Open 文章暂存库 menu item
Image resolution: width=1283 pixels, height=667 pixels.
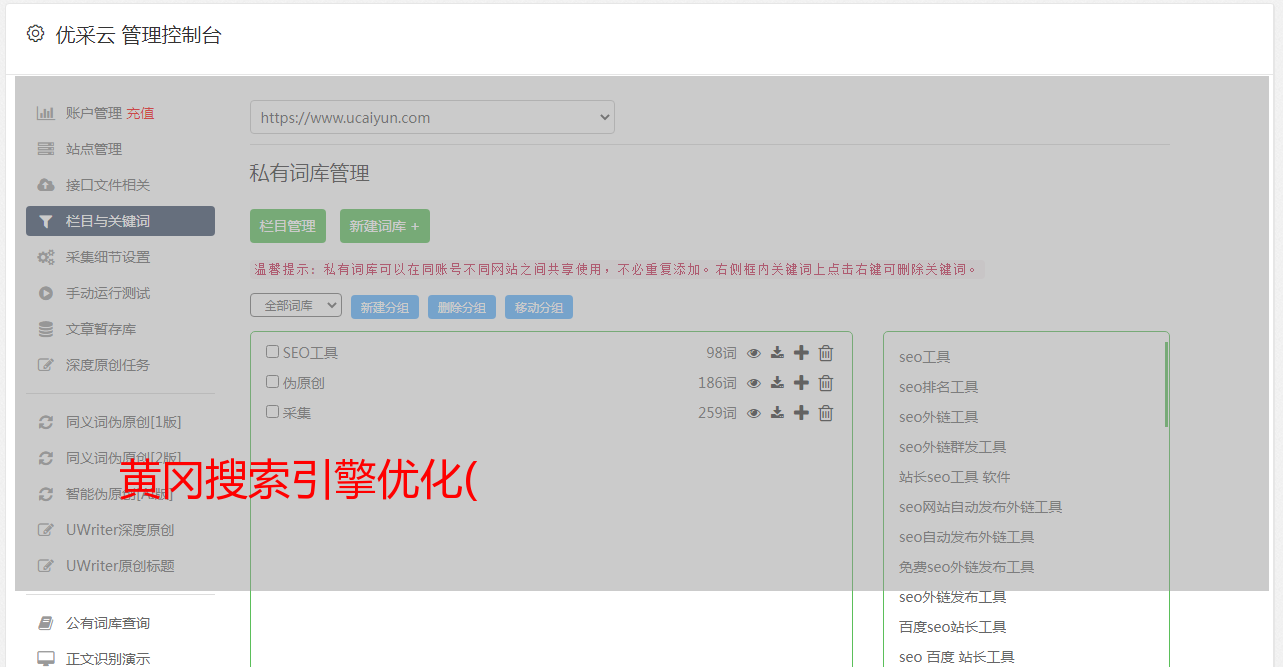[x=101, y=329]
